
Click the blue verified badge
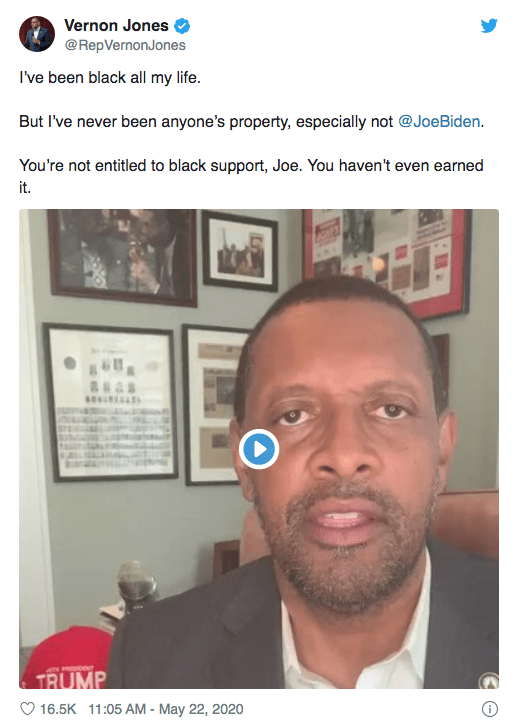[x=182, y=26]
